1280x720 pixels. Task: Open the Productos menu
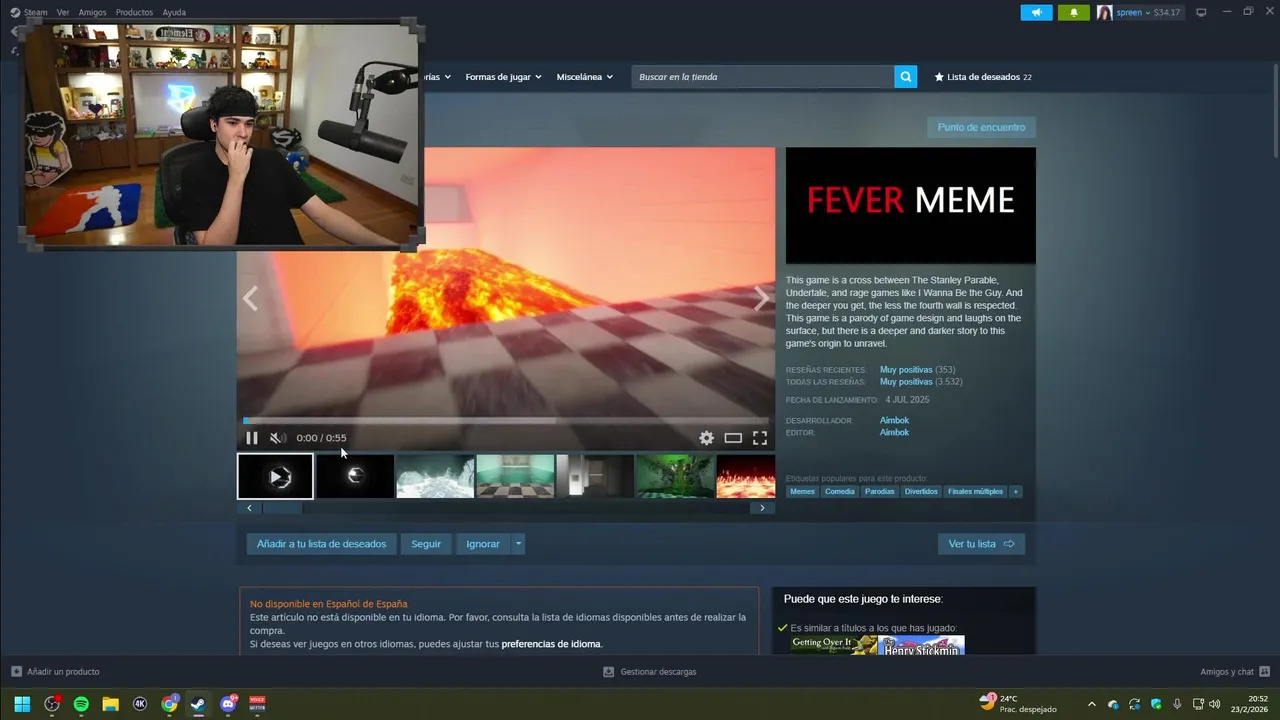tap(134, 12)
